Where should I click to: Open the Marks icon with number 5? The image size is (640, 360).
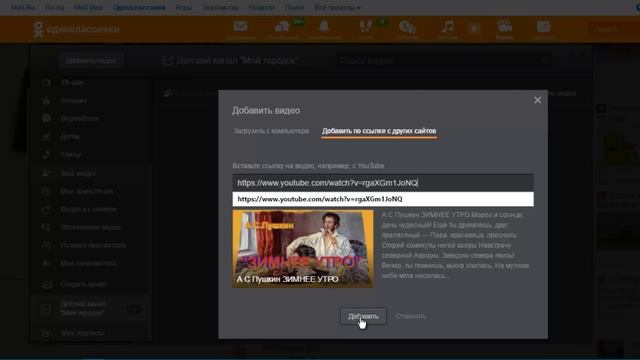point(407,27)
